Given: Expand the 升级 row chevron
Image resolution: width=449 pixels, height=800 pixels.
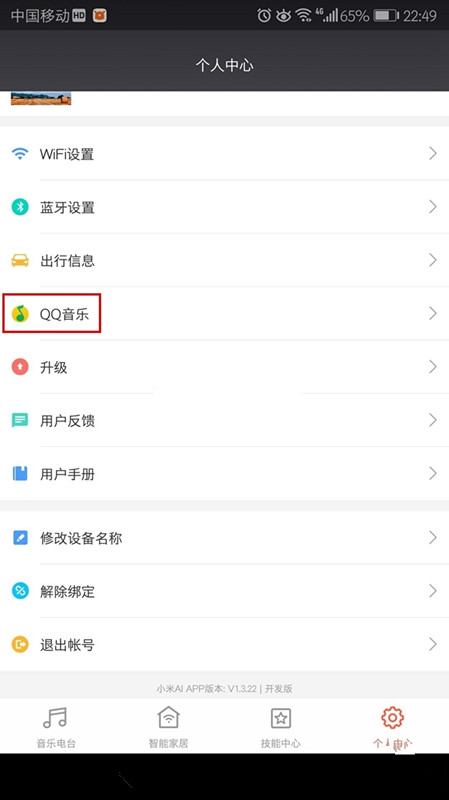Looking at the screenshot, I should 433,367.
